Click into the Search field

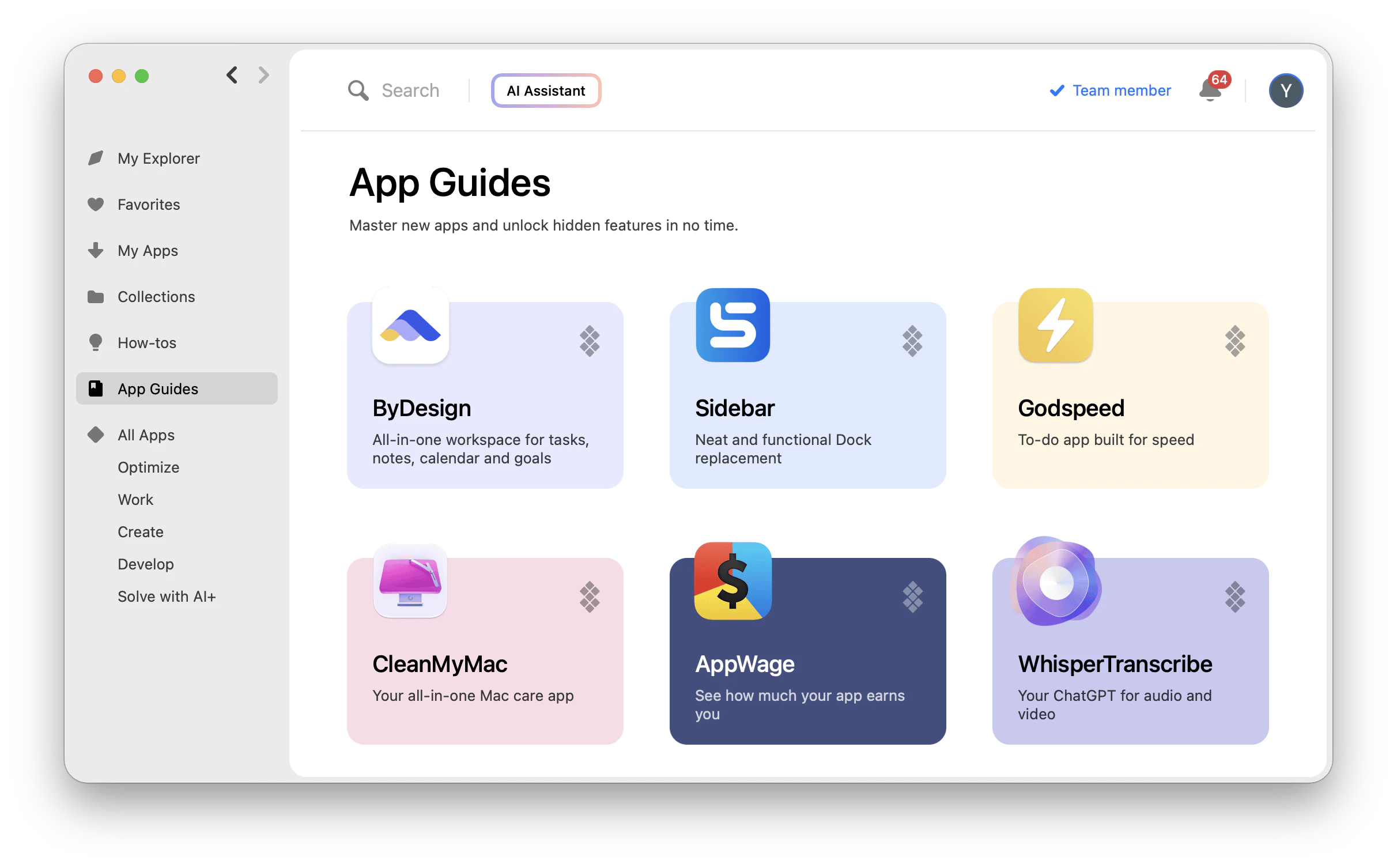coord(410,91)
